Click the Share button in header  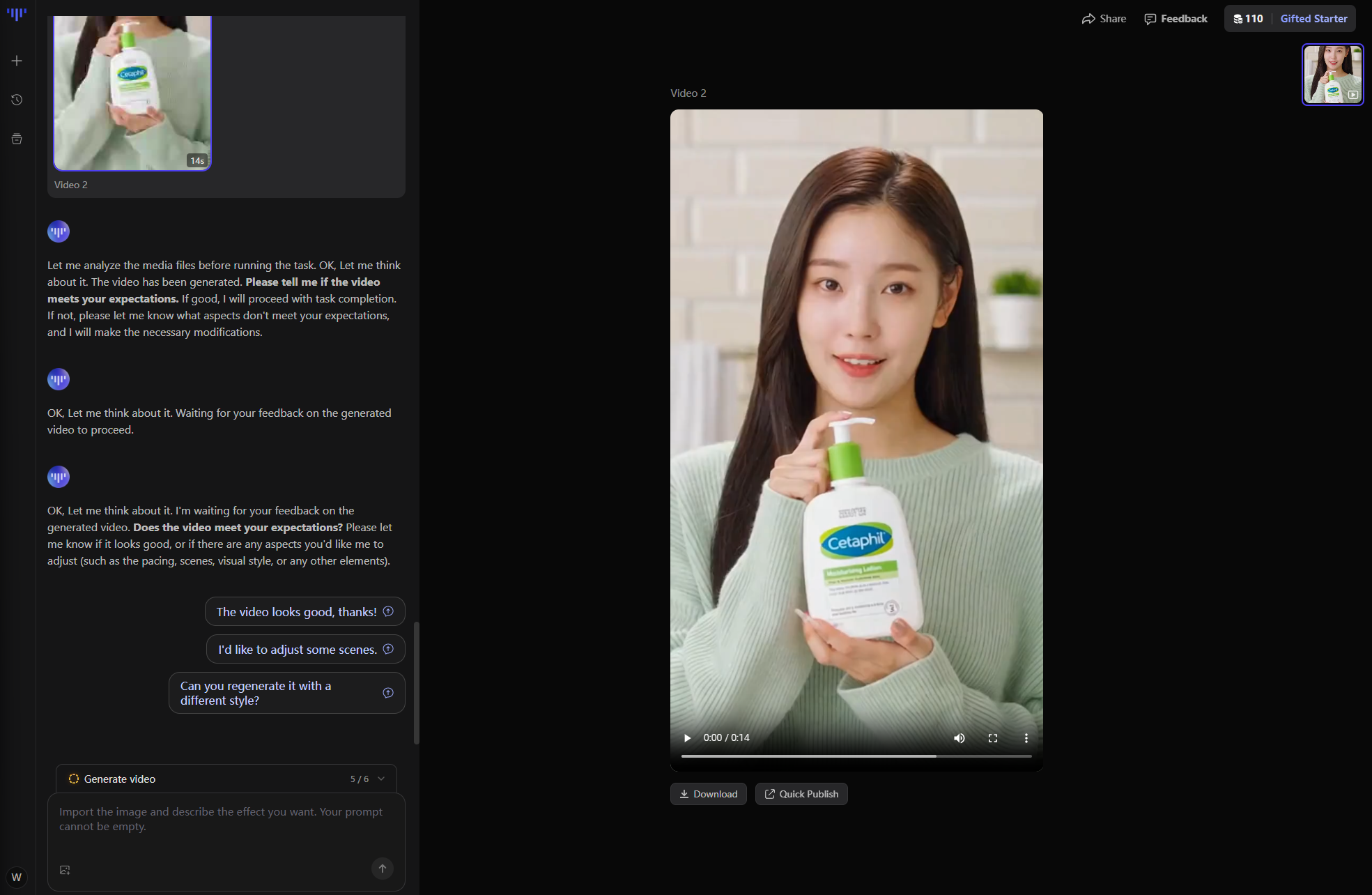[1104, 19]
